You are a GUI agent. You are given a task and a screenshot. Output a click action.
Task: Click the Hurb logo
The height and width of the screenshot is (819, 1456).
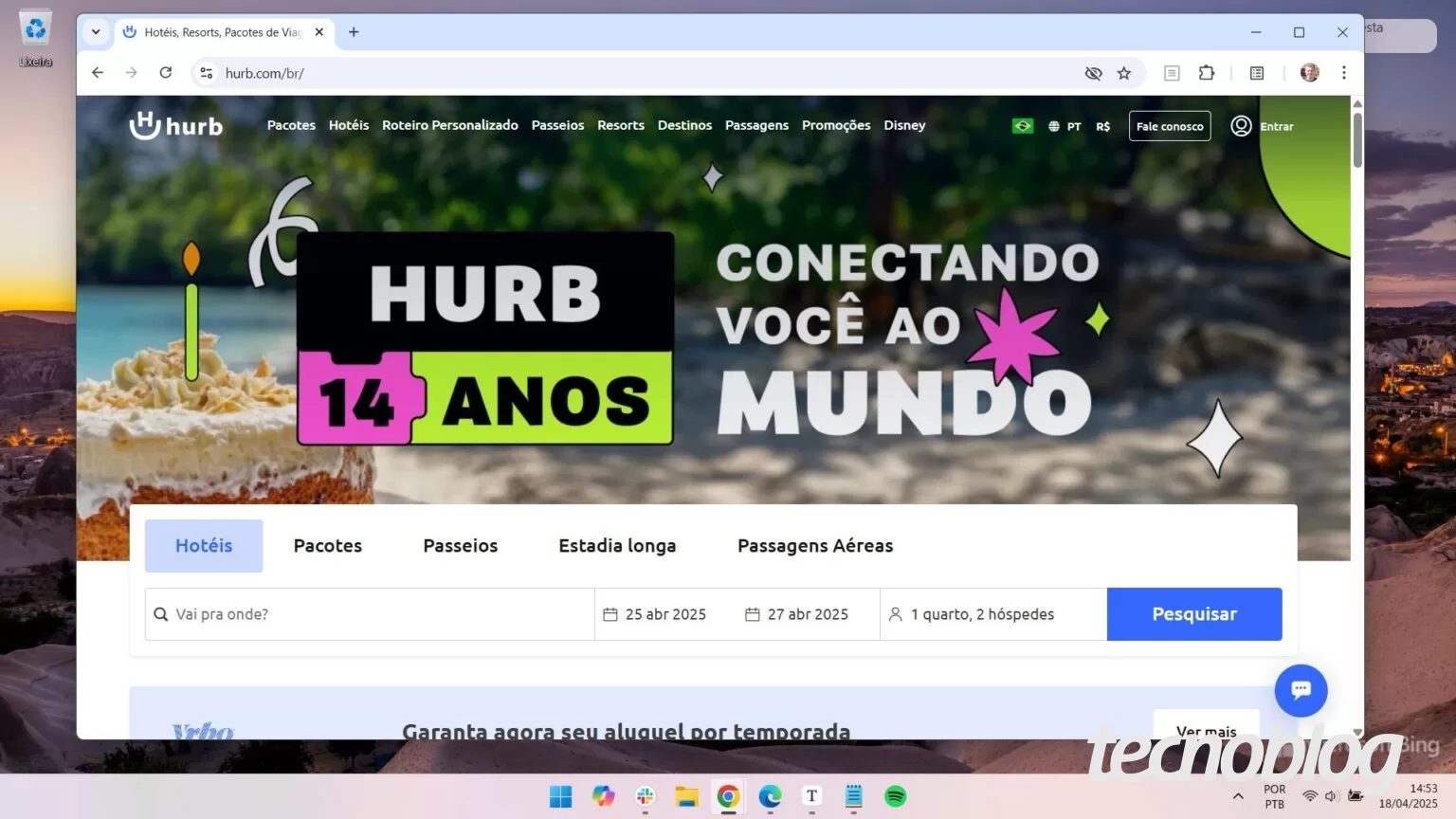click(176, 125)
